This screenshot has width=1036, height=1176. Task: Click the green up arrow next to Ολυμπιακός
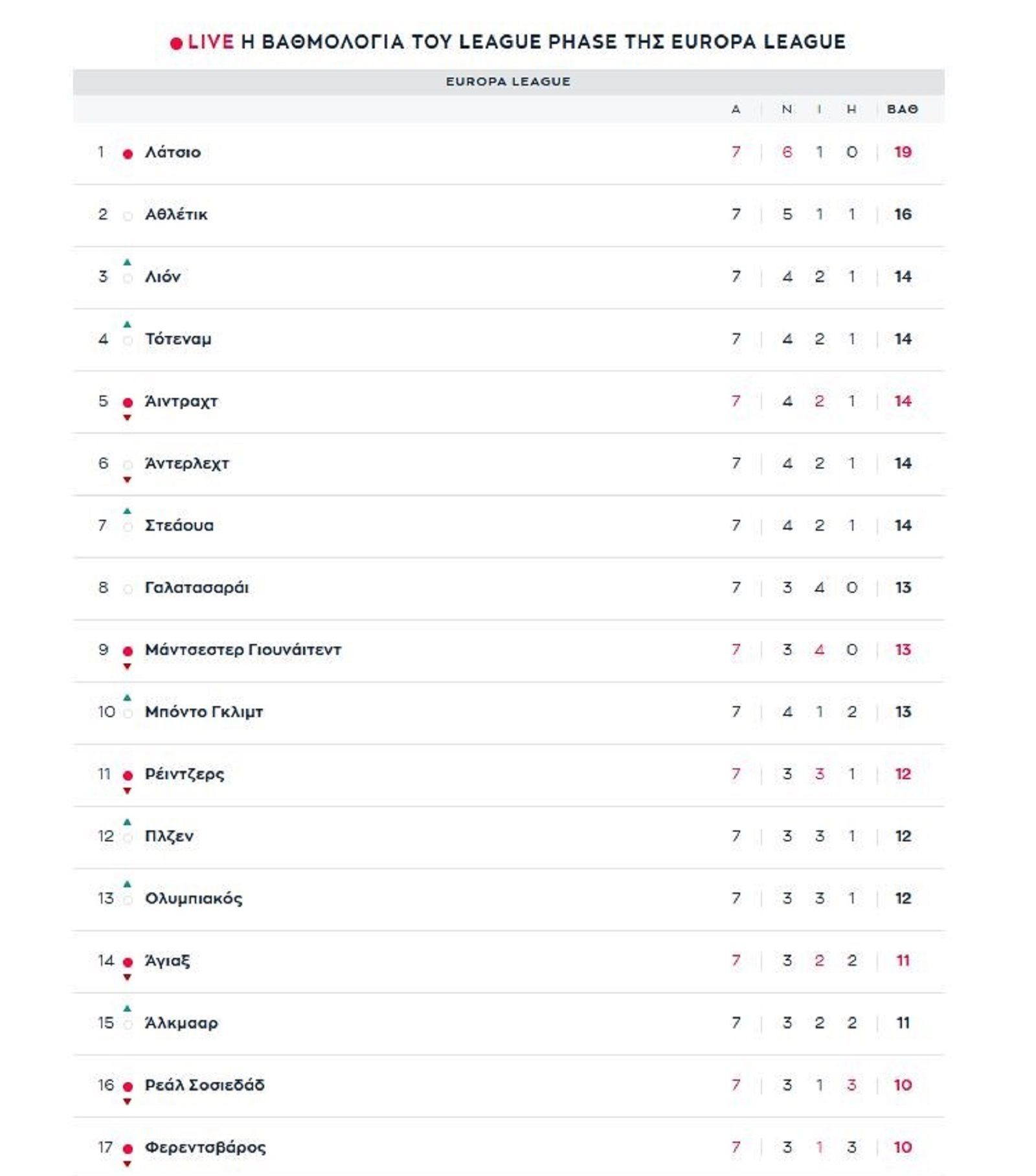(128, 883)
